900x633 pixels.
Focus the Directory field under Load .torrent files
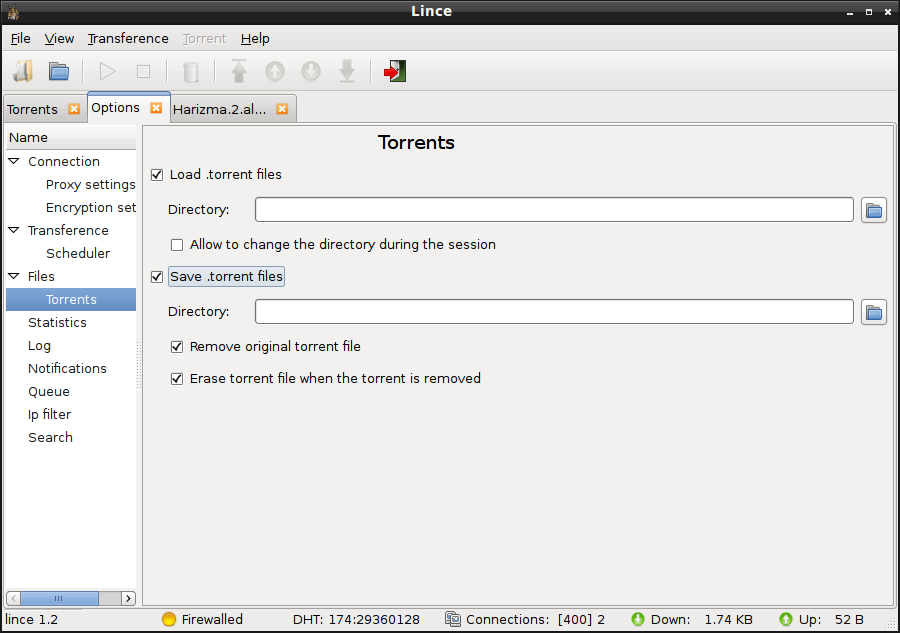pyautogui.click(x=554, y=209)
